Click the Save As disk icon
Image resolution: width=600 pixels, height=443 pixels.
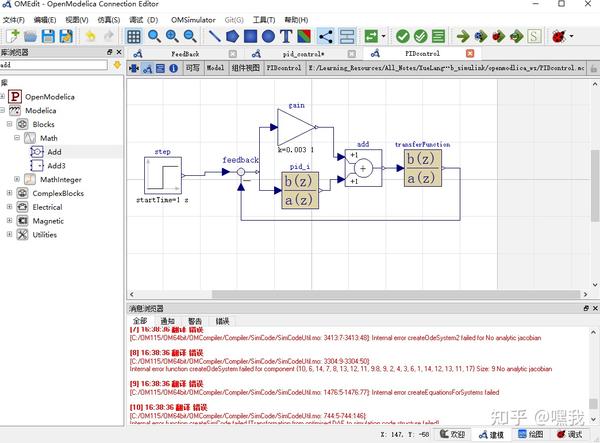point(66,36)
